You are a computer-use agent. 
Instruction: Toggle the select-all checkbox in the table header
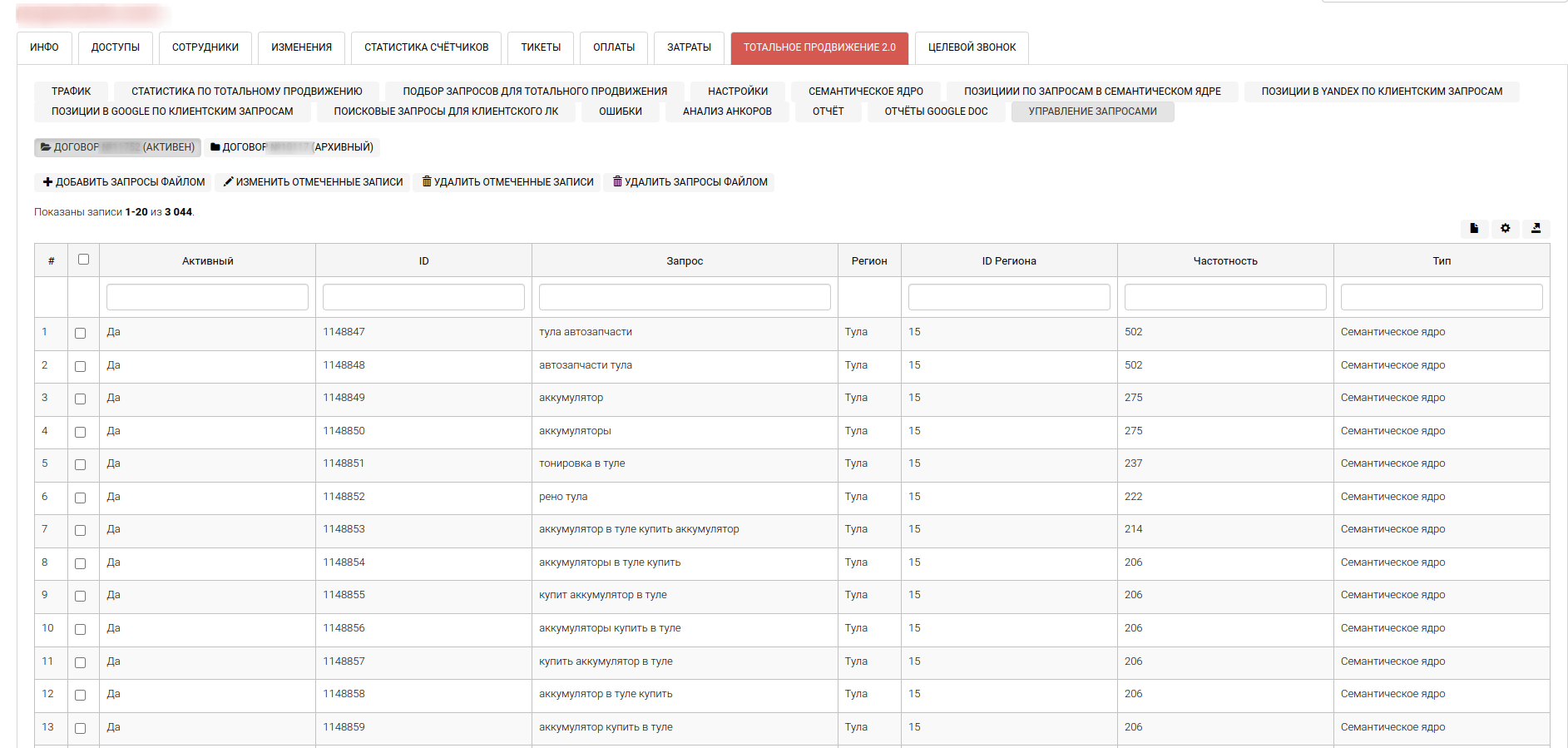click(x=83, y=260)
